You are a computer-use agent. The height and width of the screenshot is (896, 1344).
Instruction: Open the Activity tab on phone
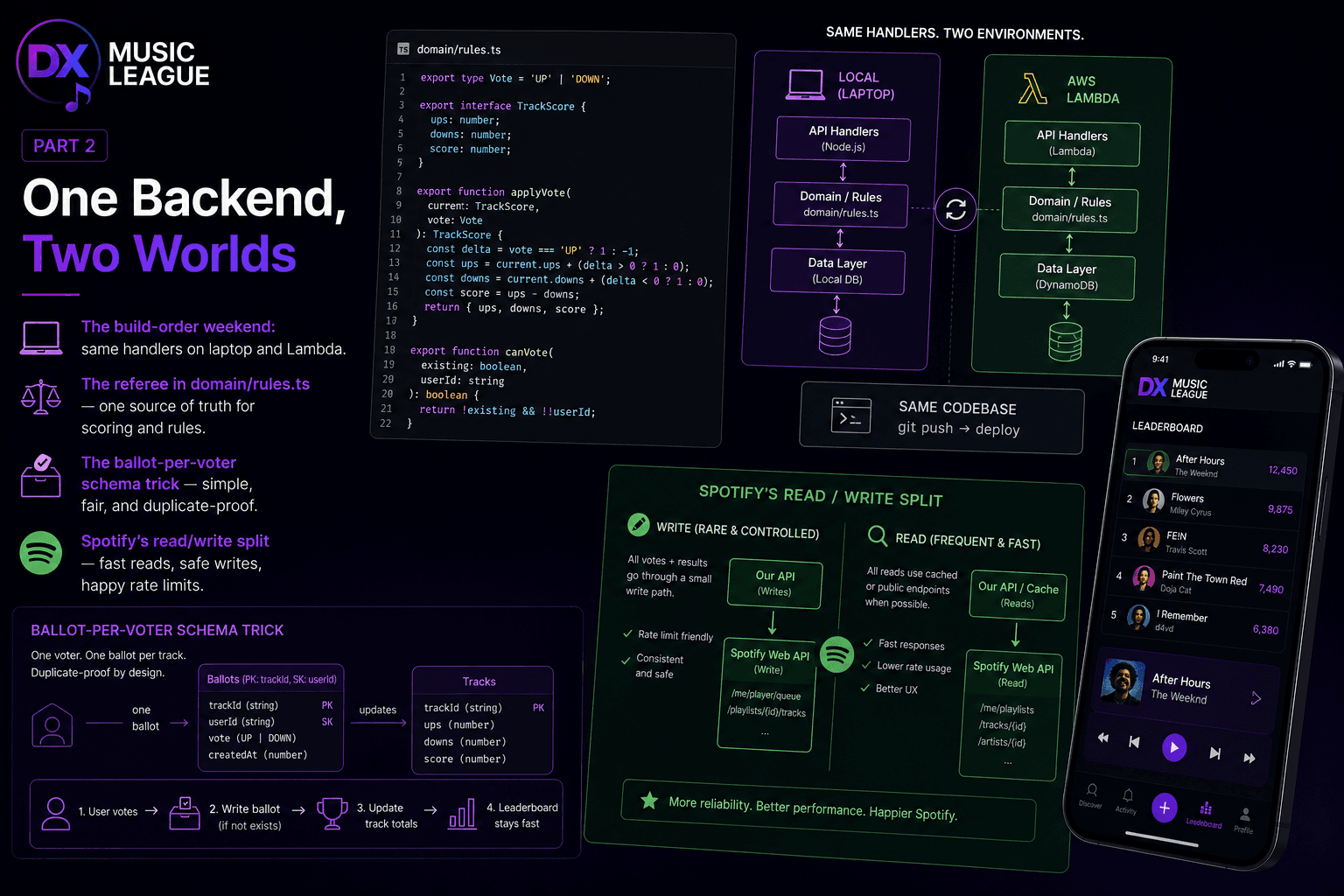click(x=1127, y=801)
